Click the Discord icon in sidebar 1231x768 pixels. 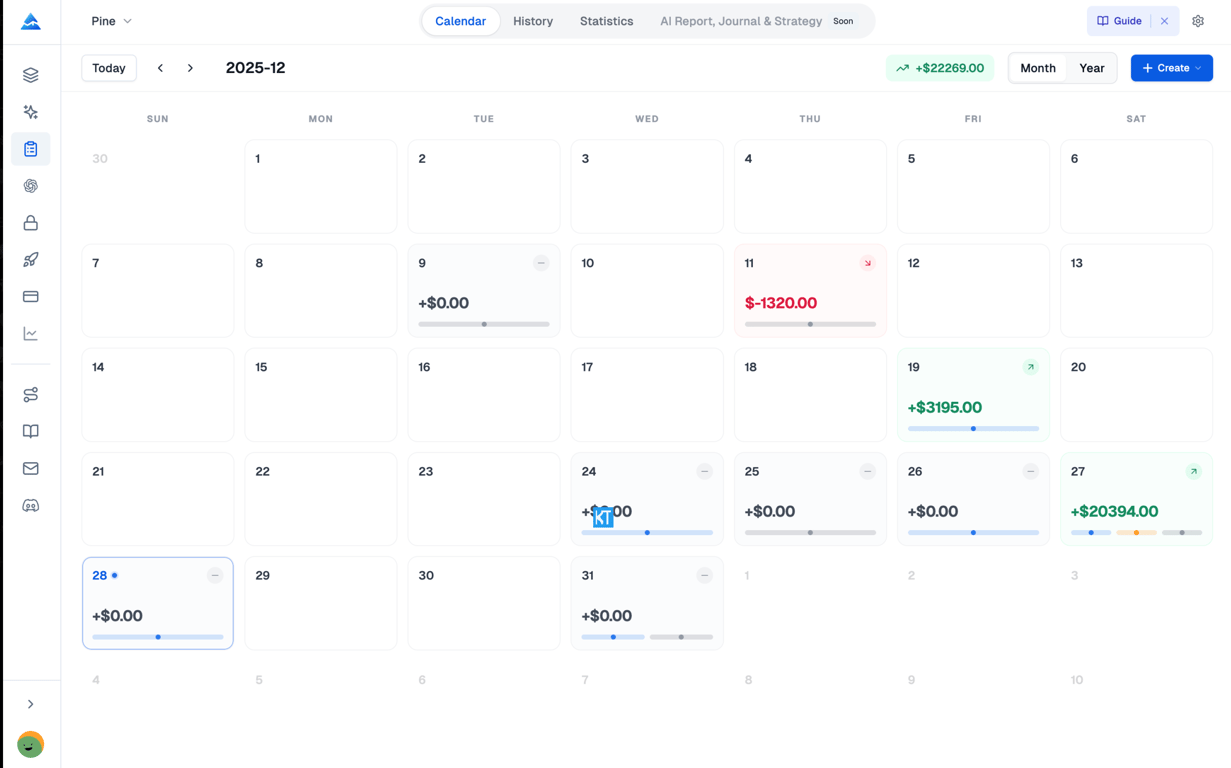tap(31, 506)
